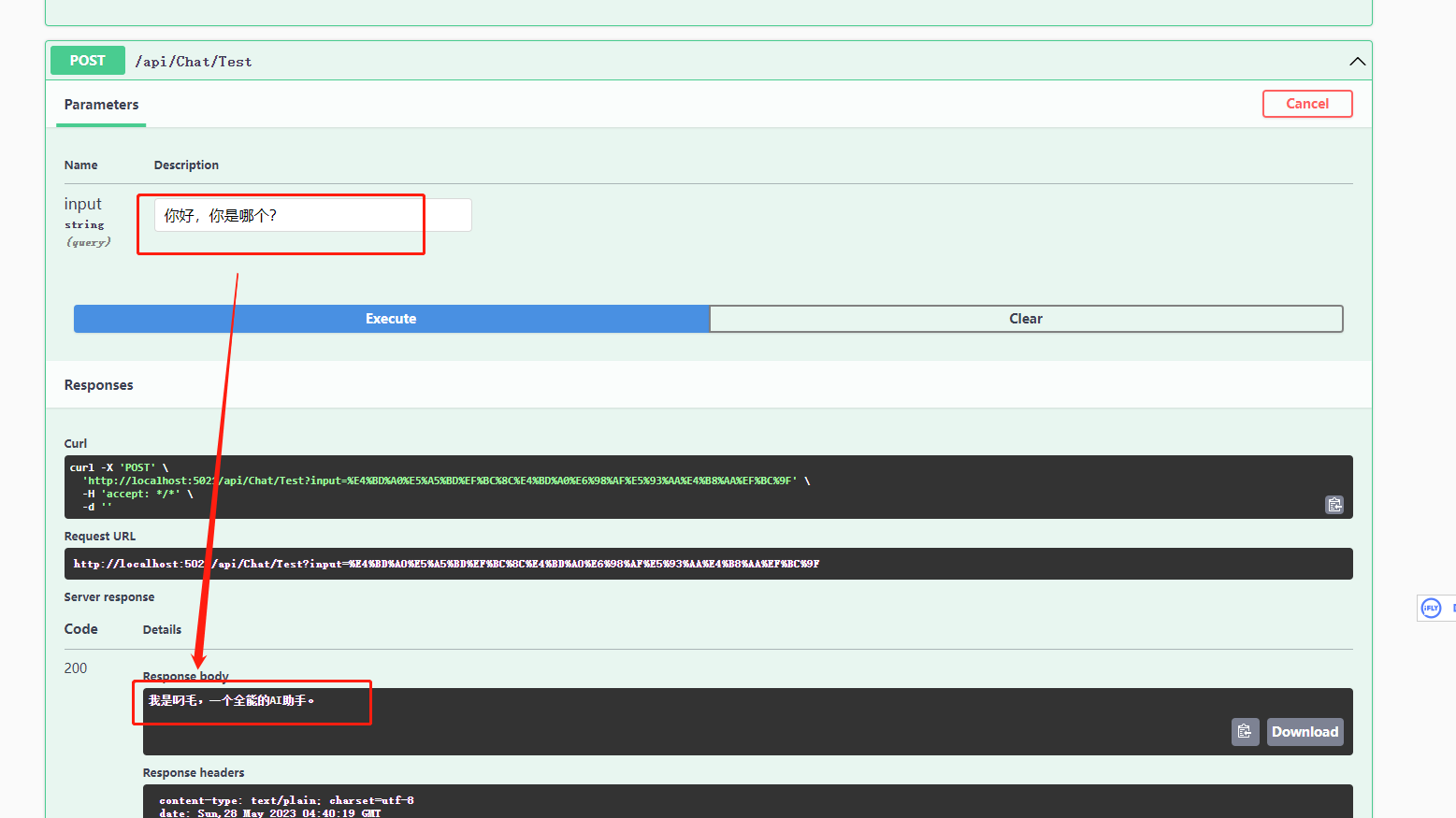Copy the curl command to clipboard
1456x818 pixels.
tap(1334, 505)
